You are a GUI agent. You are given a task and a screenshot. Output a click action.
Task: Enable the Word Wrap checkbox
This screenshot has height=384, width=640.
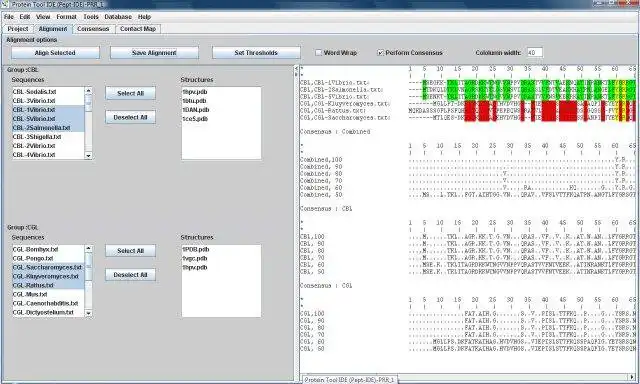319,53
